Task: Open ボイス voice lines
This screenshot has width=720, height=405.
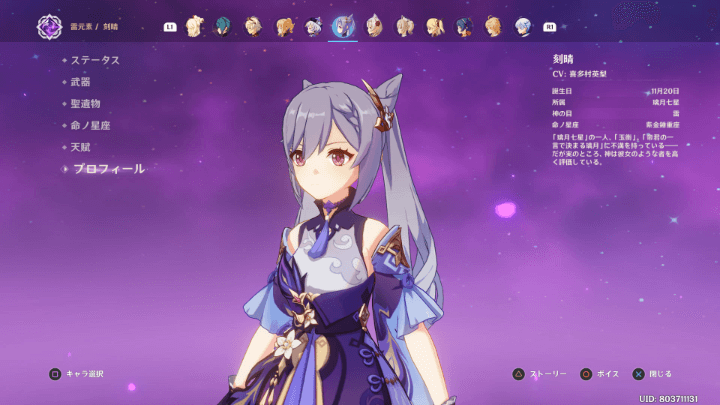Action: (608, 374)
